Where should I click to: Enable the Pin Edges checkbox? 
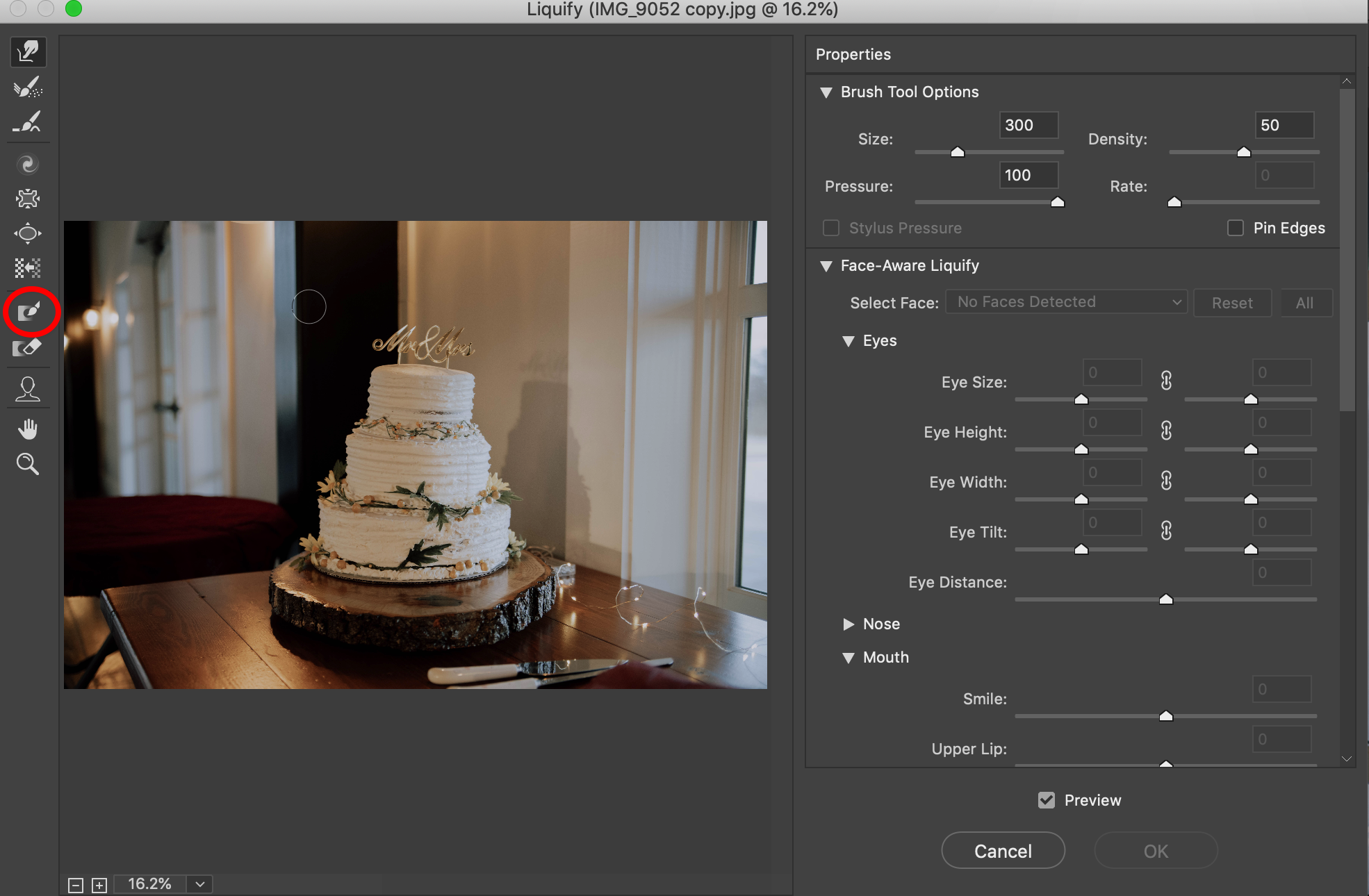point(1235,228)
